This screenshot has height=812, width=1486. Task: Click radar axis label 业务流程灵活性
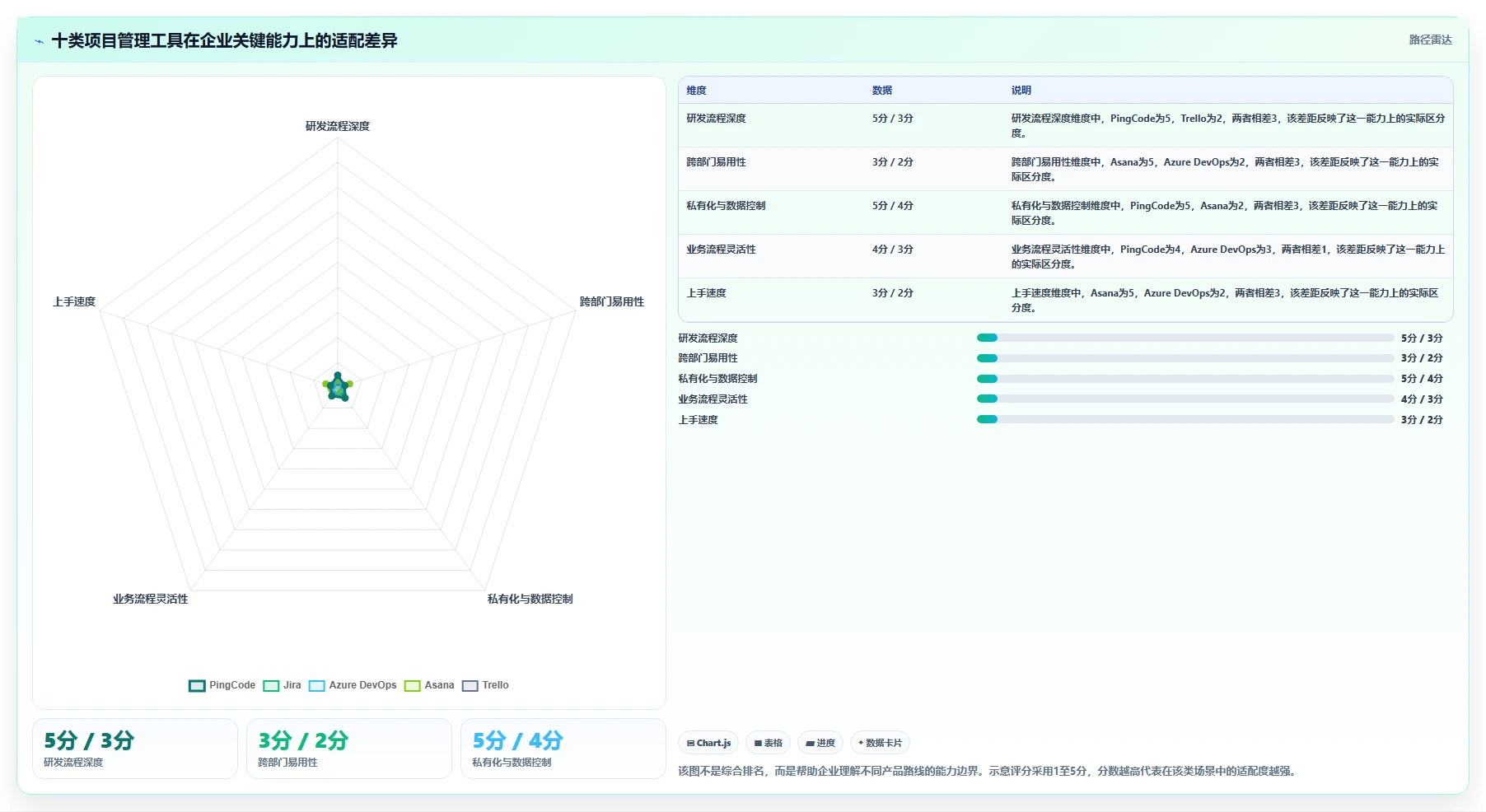[x=151, y=599]
